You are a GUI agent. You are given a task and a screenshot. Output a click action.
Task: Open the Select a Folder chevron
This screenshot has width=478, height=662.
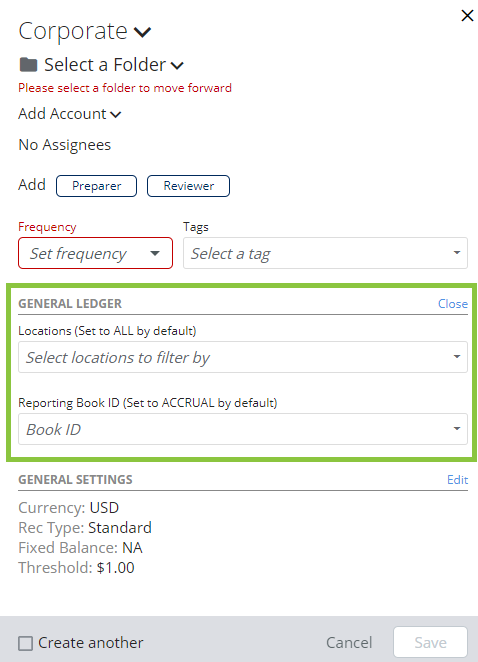click(177, 65)
